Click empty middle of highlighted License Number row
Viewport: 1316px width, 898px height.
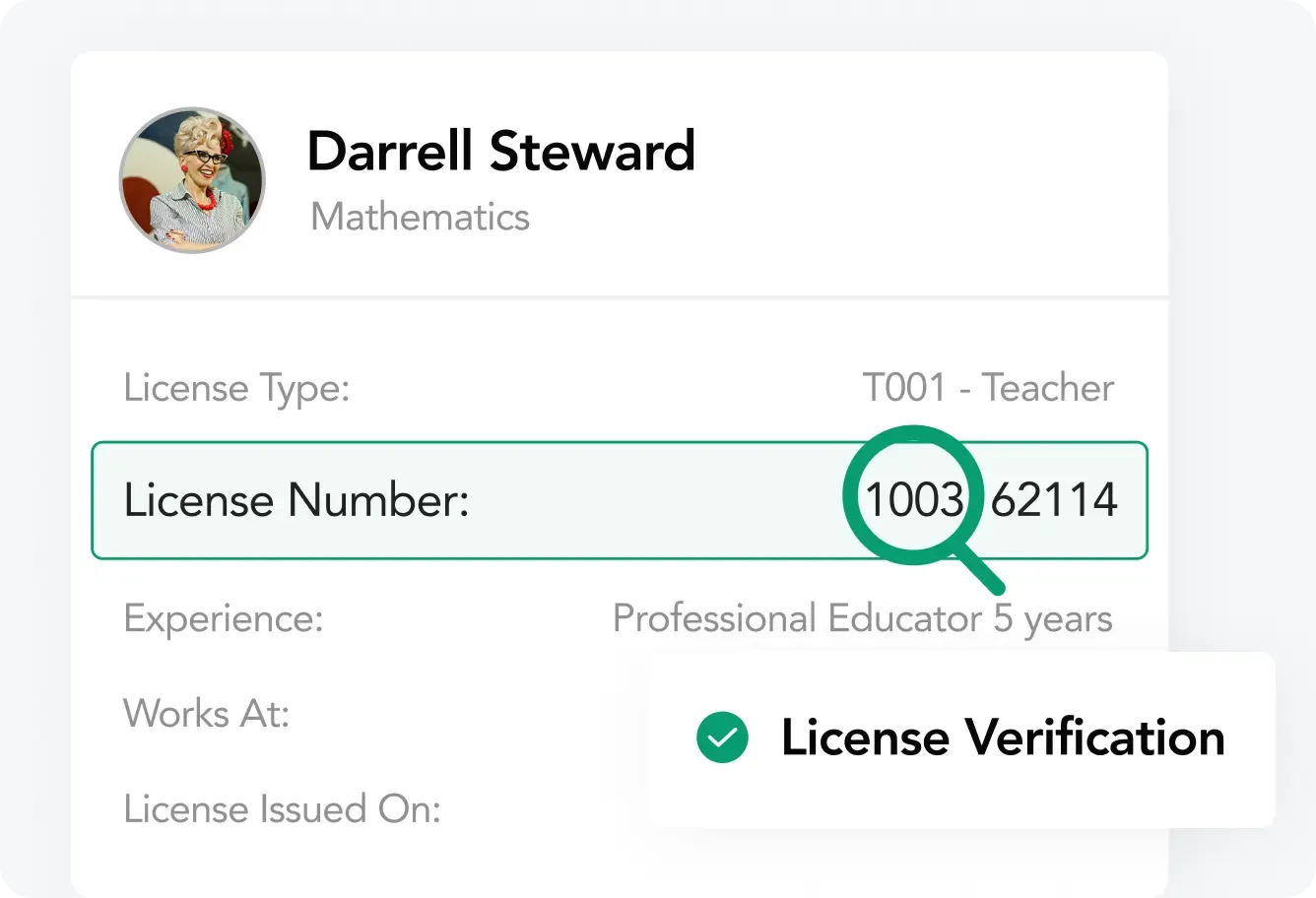pos(650,500)
